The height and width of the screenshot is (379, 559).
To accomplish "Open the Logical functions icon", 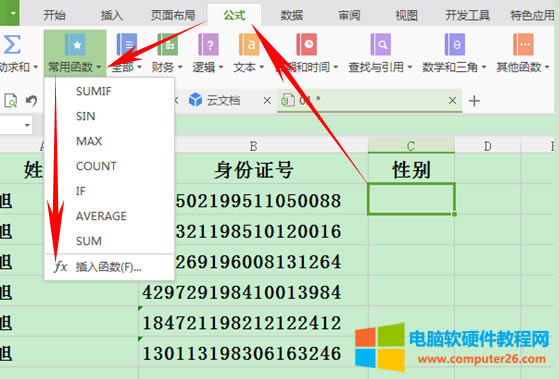I will pyautogui.click(x=208, y=45).
